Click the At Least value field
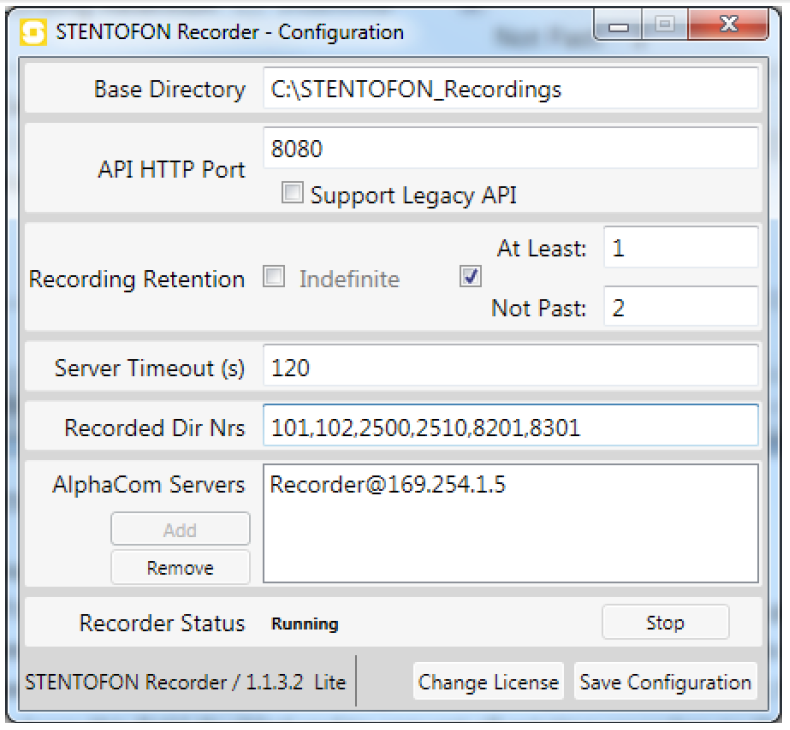790x730 pixels. coord(680,248)
